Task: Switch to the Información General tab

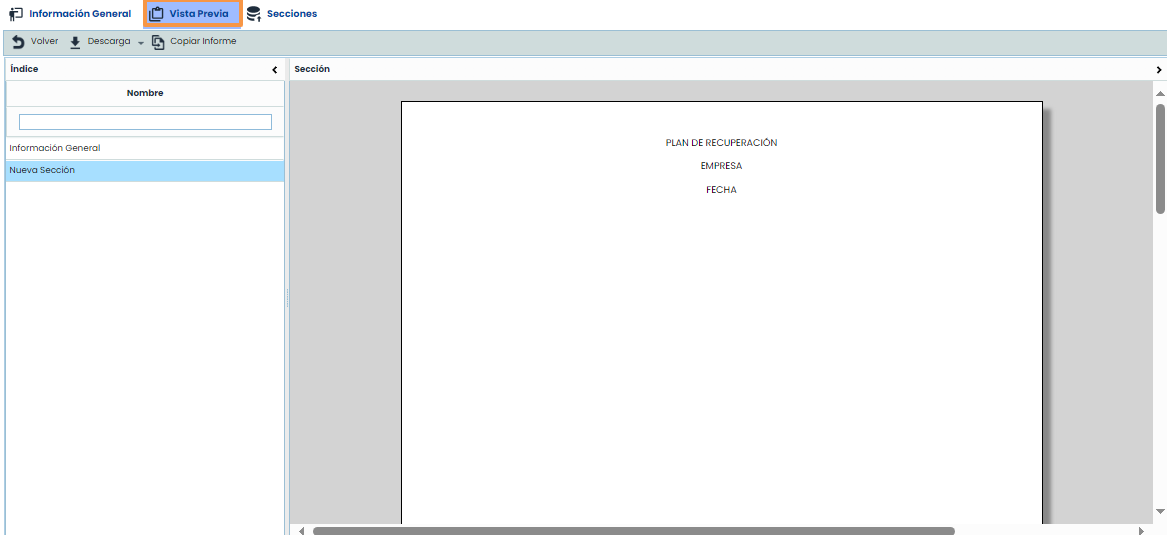Action: tap(70, 14)
